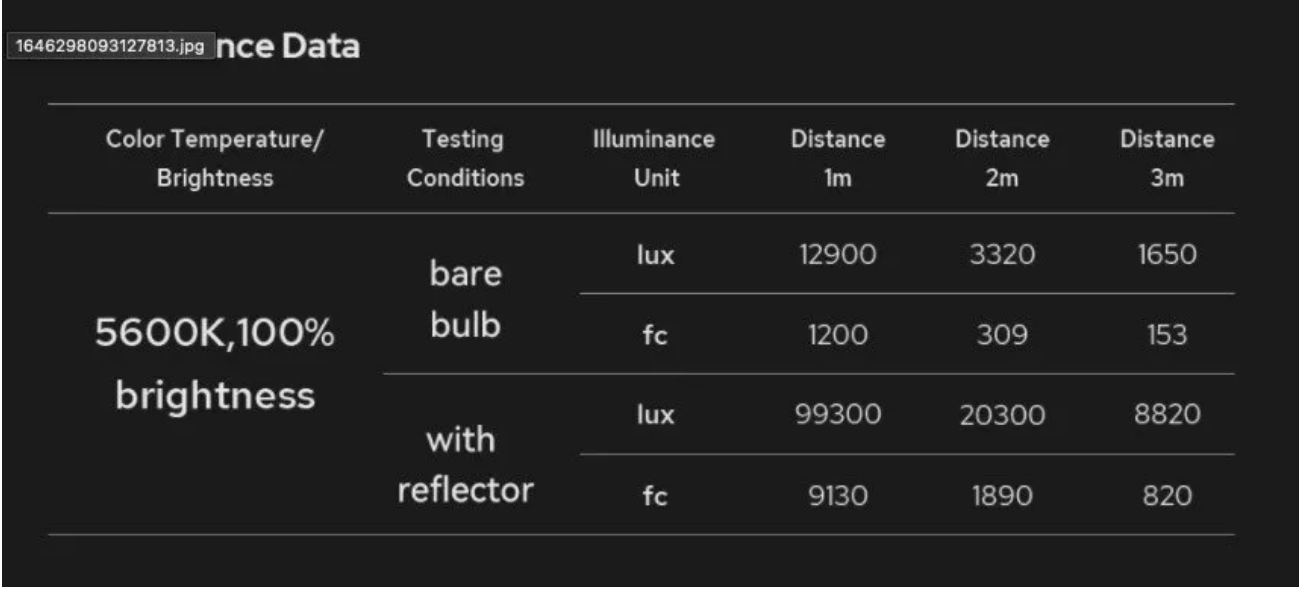This screenshot has height=592, width=1310.
Task: Click the Distance 1m column header
Action: pyautogui.click(x=837, y=158)
